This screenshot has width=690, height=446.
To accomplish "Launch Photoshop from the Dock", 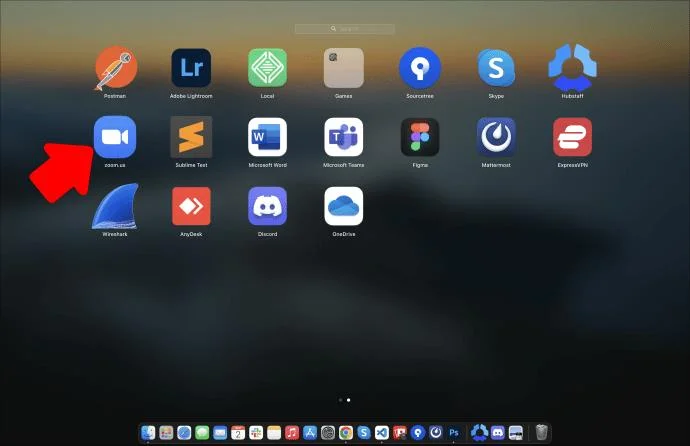I will (454, 433).
